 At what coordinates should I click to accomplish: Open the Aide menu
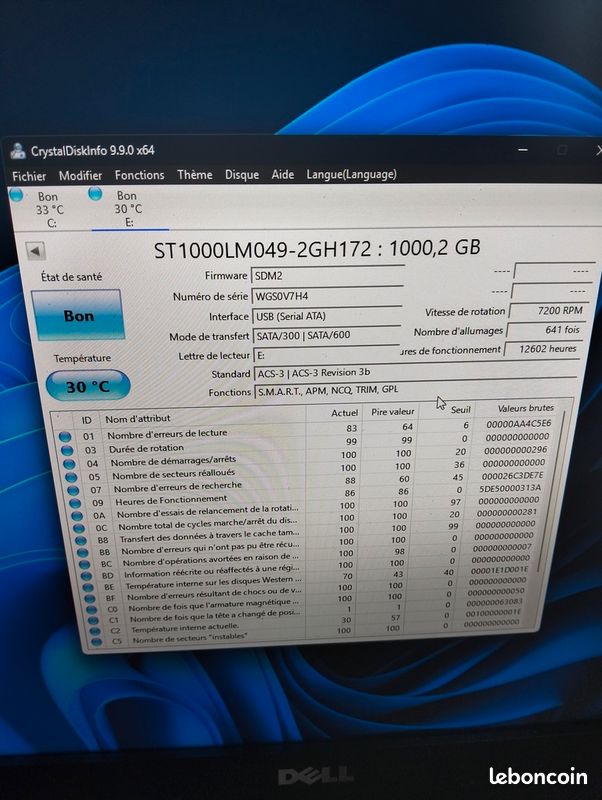[x=283, y=174]
